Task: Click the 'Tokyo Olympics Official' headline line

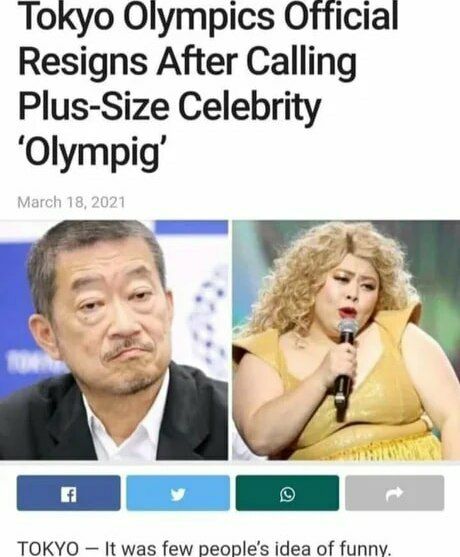Action: coord(208,16)
